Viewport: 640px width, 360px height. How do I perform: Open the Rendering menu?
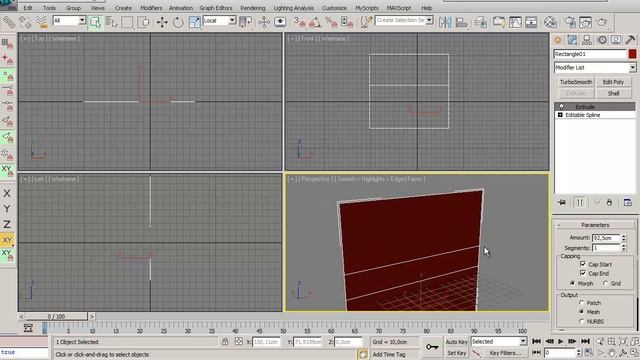coord(253,8)
